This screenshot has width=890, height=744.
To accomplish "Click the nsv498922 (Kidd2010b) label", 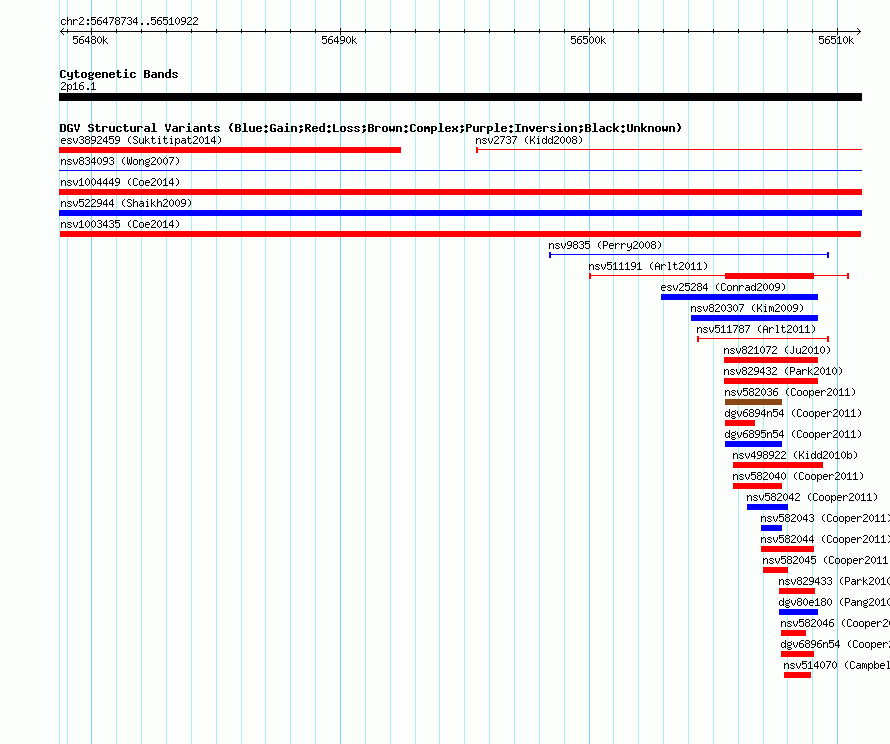I will [795, 455].
